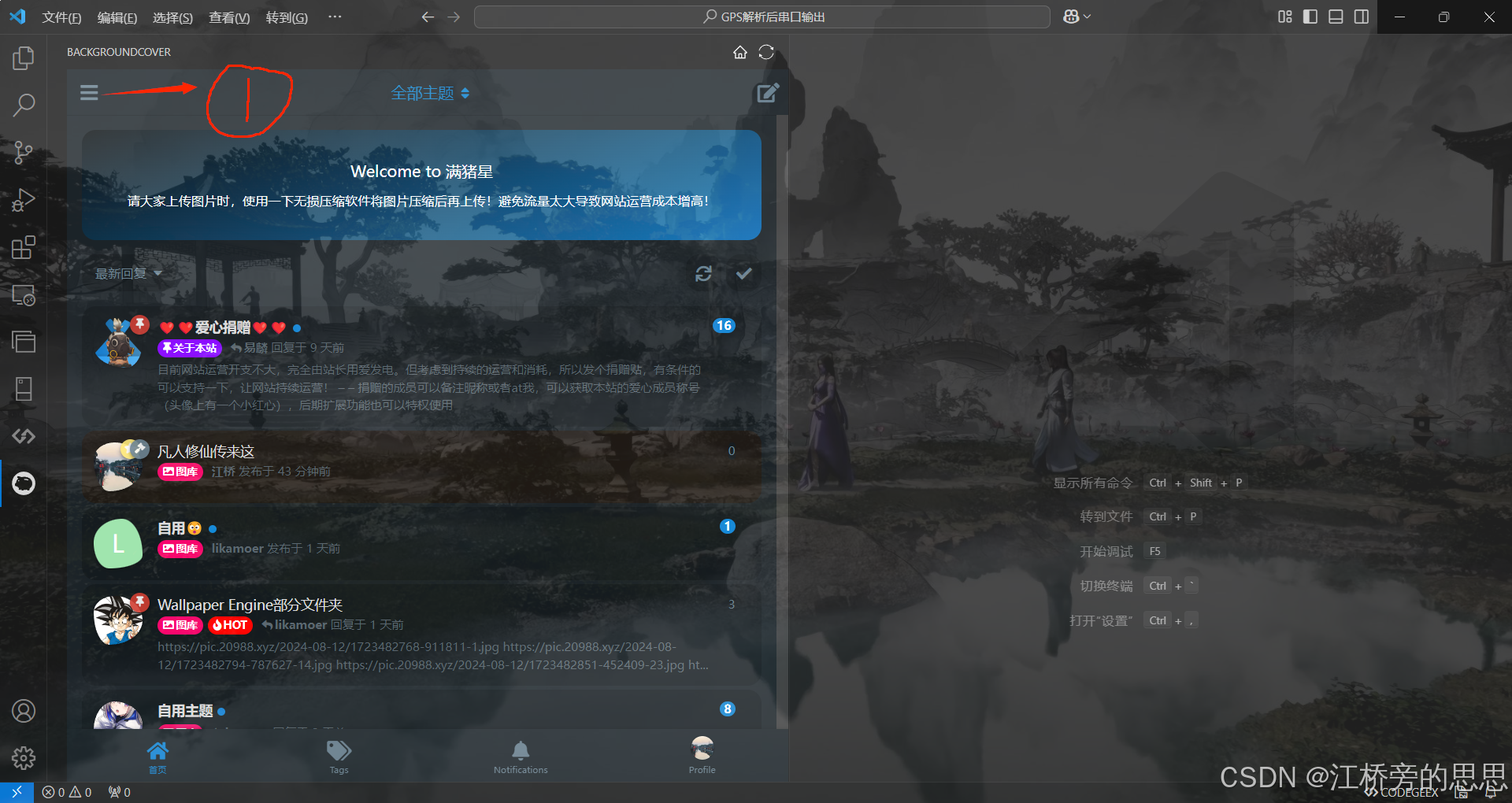Refresh the BACKGROUNDCOVER panel

pyautogui.click(x=766, y=52)
